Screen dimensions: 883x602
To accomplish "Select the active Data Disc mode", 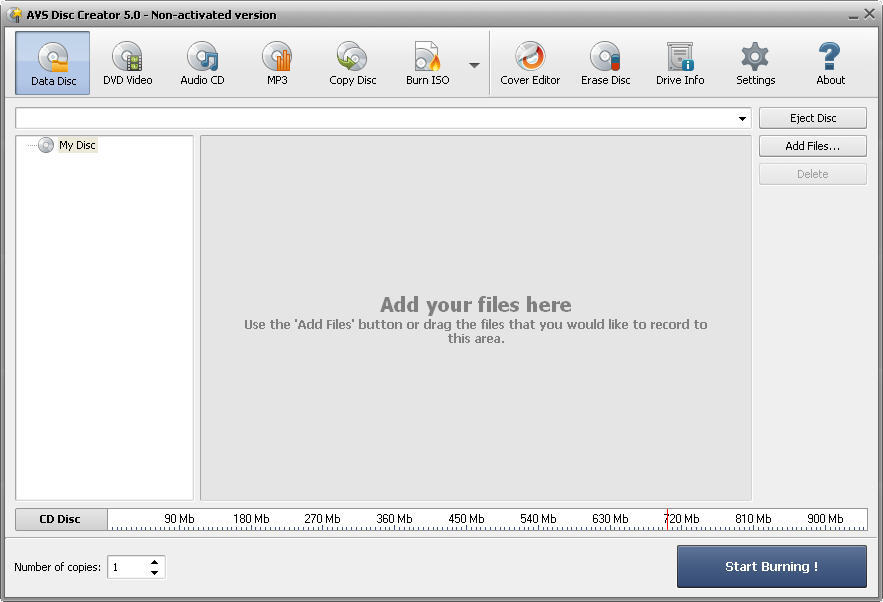I will click(52, 62).
